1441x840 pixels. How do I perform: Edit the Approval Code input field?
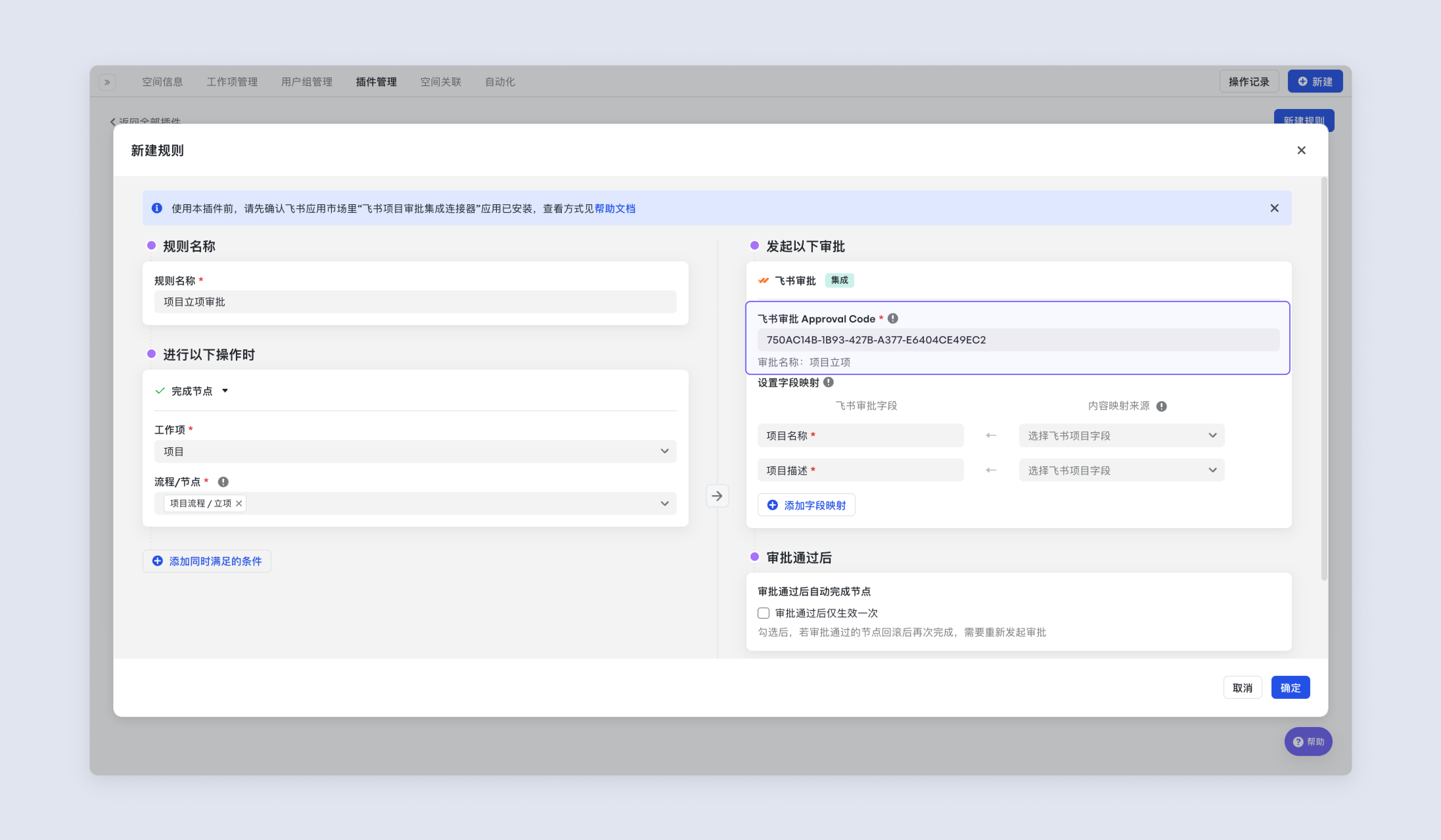[x=1018, y=340]
